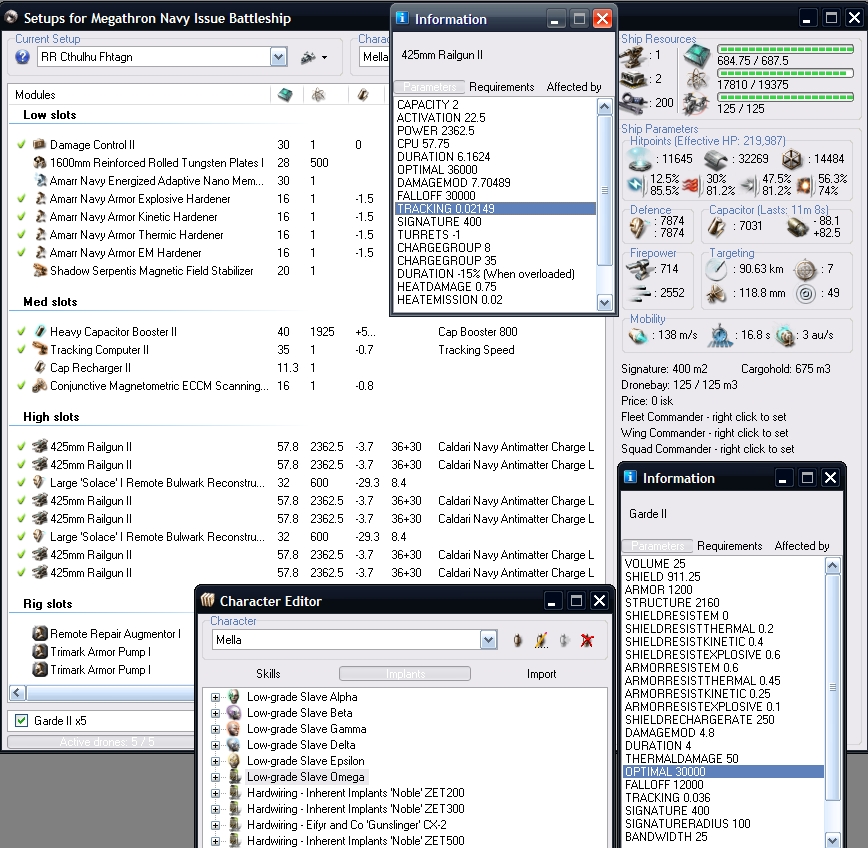Click left arrow of modules horizontal scrollbar
The image size is (868, 848).
click(x=17, y=692)
